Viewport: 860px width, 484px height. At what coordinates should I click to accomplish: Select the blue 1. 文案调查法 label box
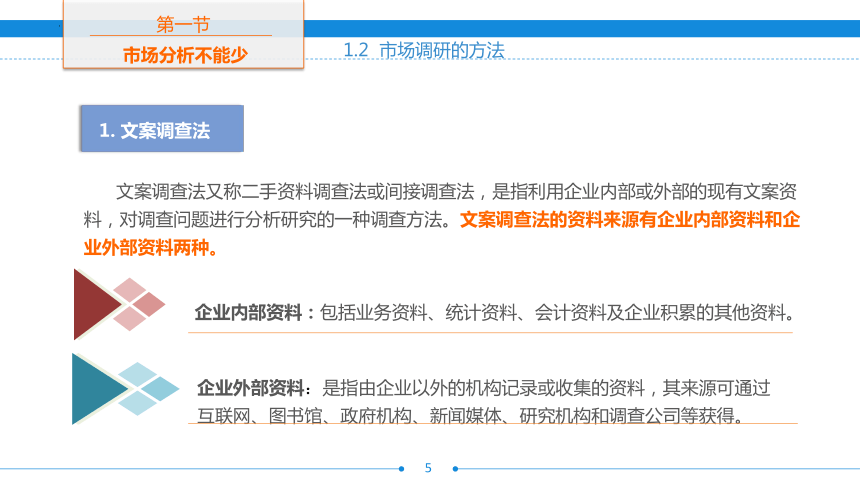pos(162,128)
